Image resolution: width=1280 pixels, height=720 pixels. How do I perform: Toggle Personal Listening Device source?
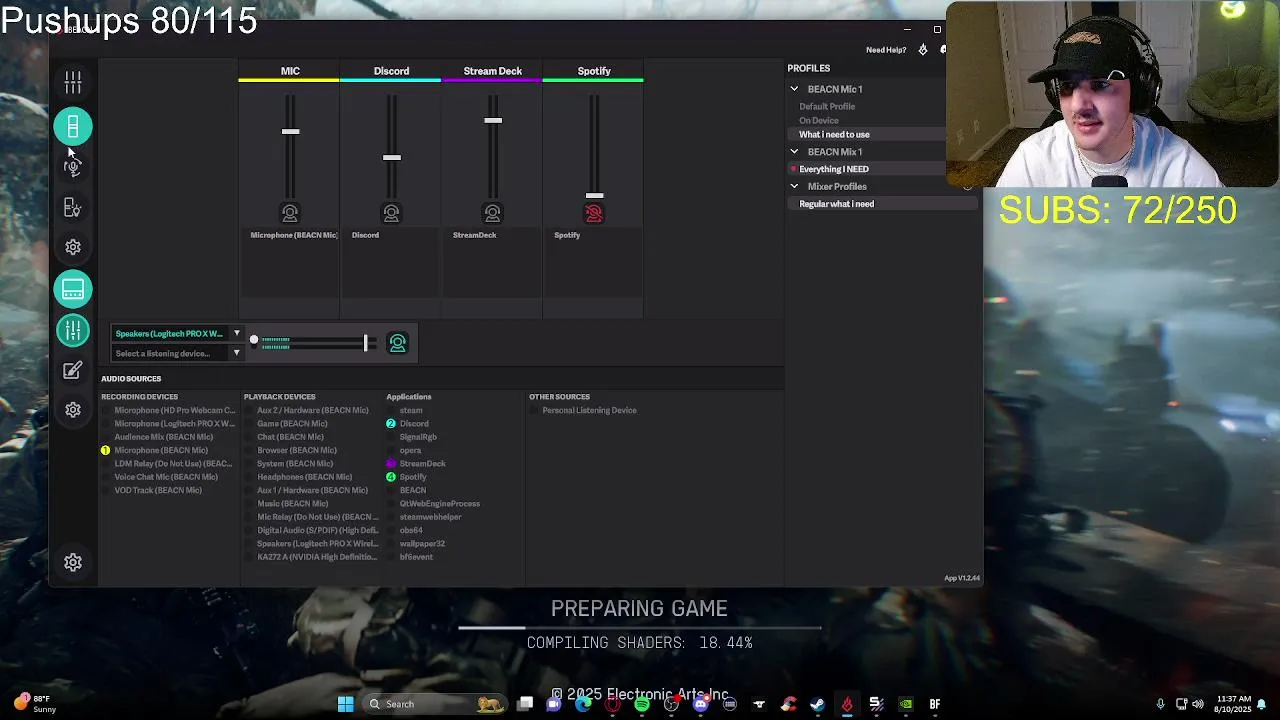[534, 410]
